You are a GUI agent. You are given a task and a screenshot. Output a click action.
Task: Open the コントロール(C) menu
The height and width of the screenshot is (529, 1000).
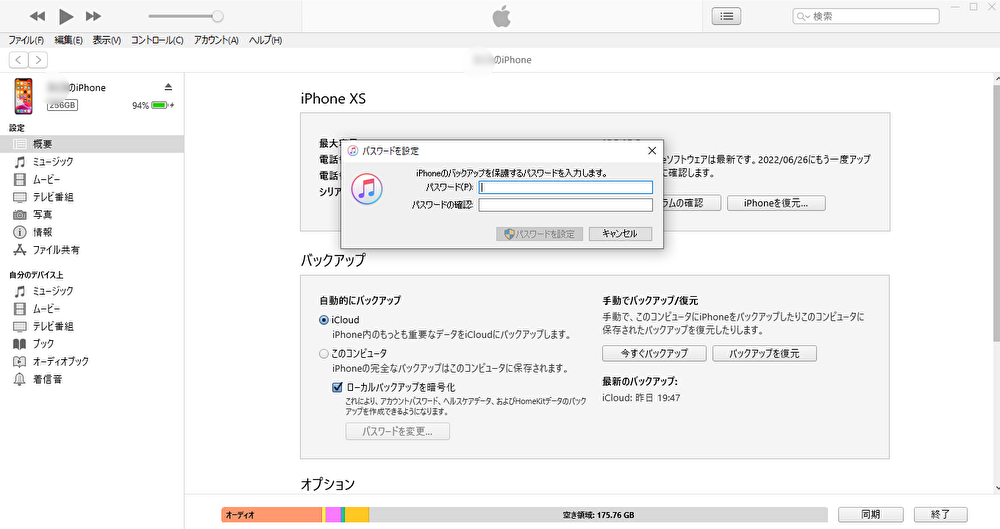point(157,40)
